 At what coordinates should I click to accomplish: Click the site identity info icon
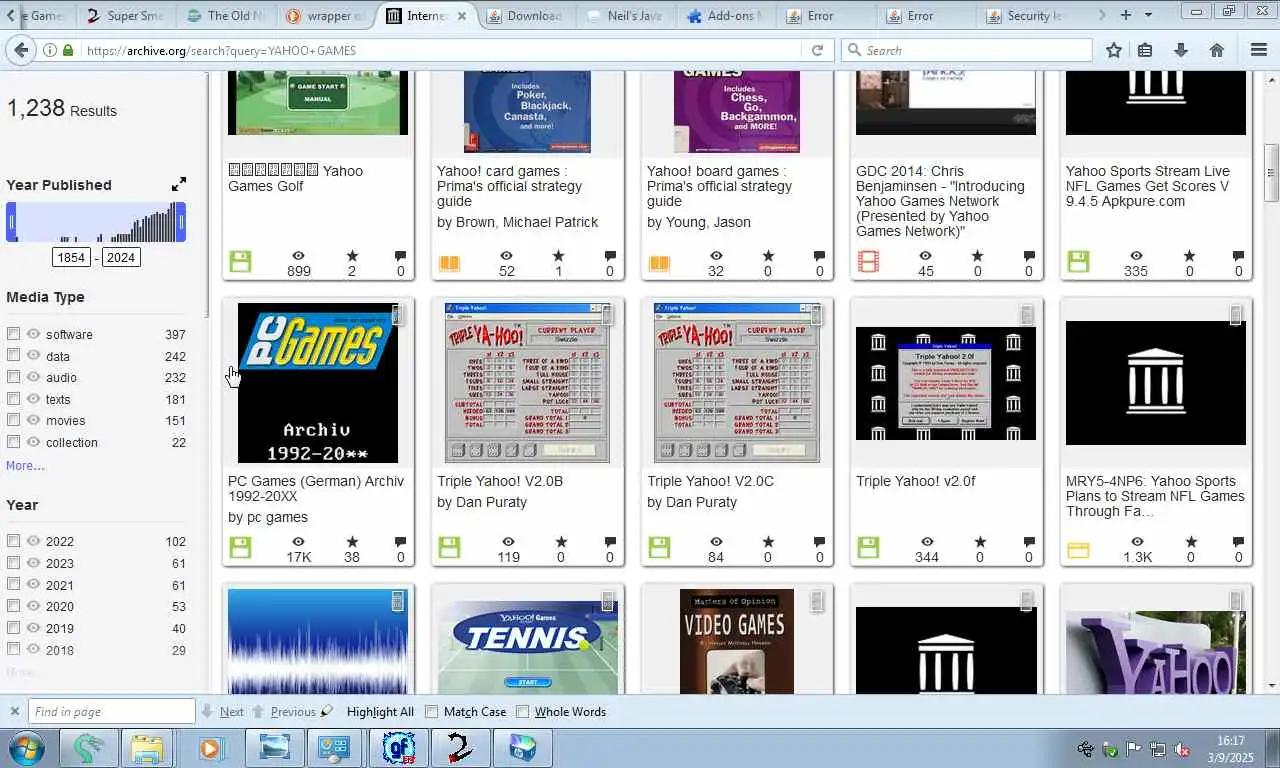(49, 50)
